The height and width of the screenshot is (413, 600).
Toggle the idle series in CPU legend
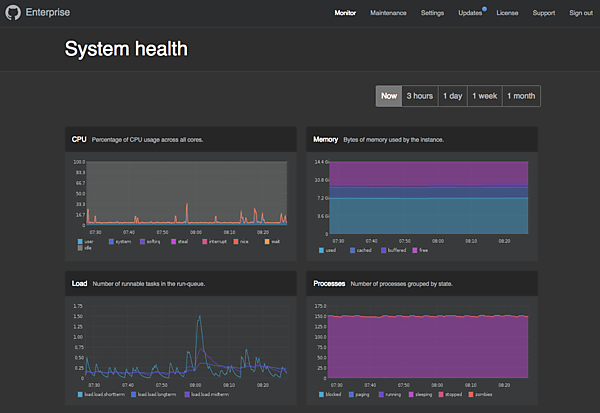(x=79, y=249)
